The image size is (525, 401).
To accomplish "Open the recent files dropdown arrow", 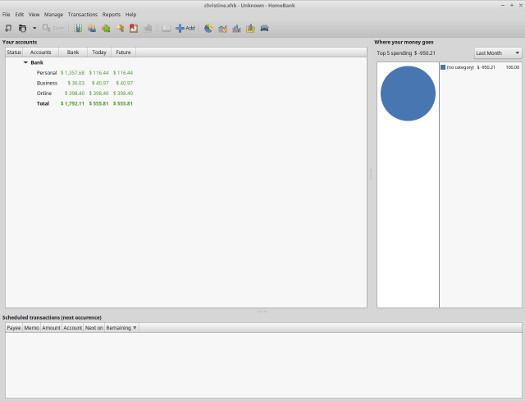I will 34,28.
